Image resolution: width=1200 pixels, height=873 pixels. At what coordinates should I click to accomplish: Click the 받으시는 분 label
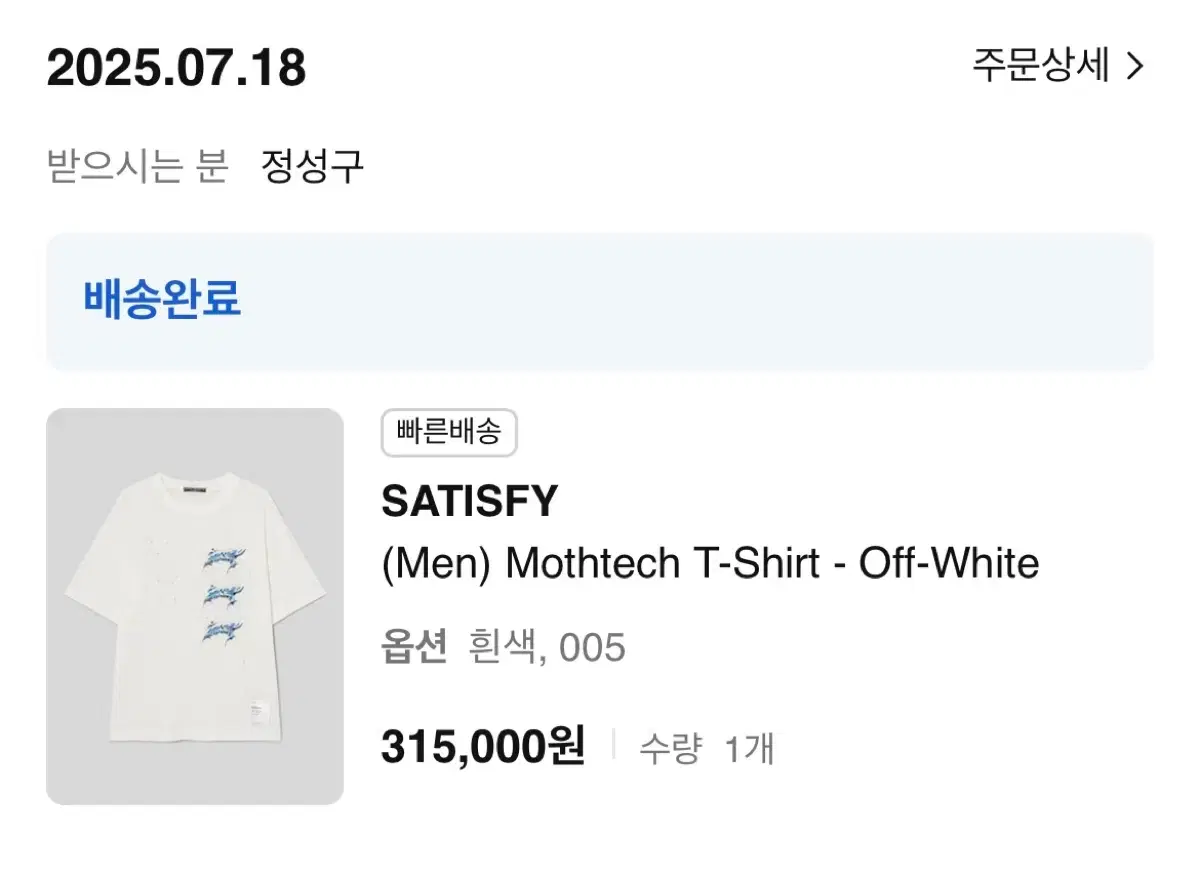(x=138, y=166)
